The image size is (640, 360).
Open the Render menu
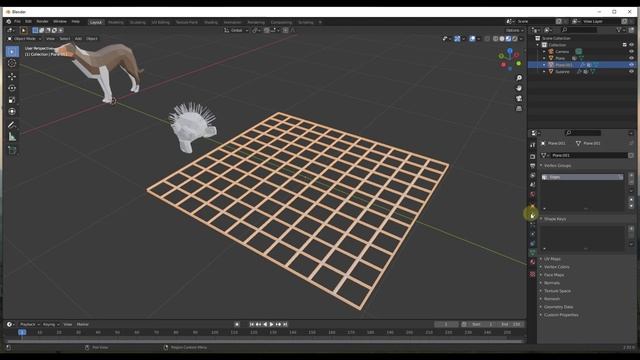tap(42, 22)
